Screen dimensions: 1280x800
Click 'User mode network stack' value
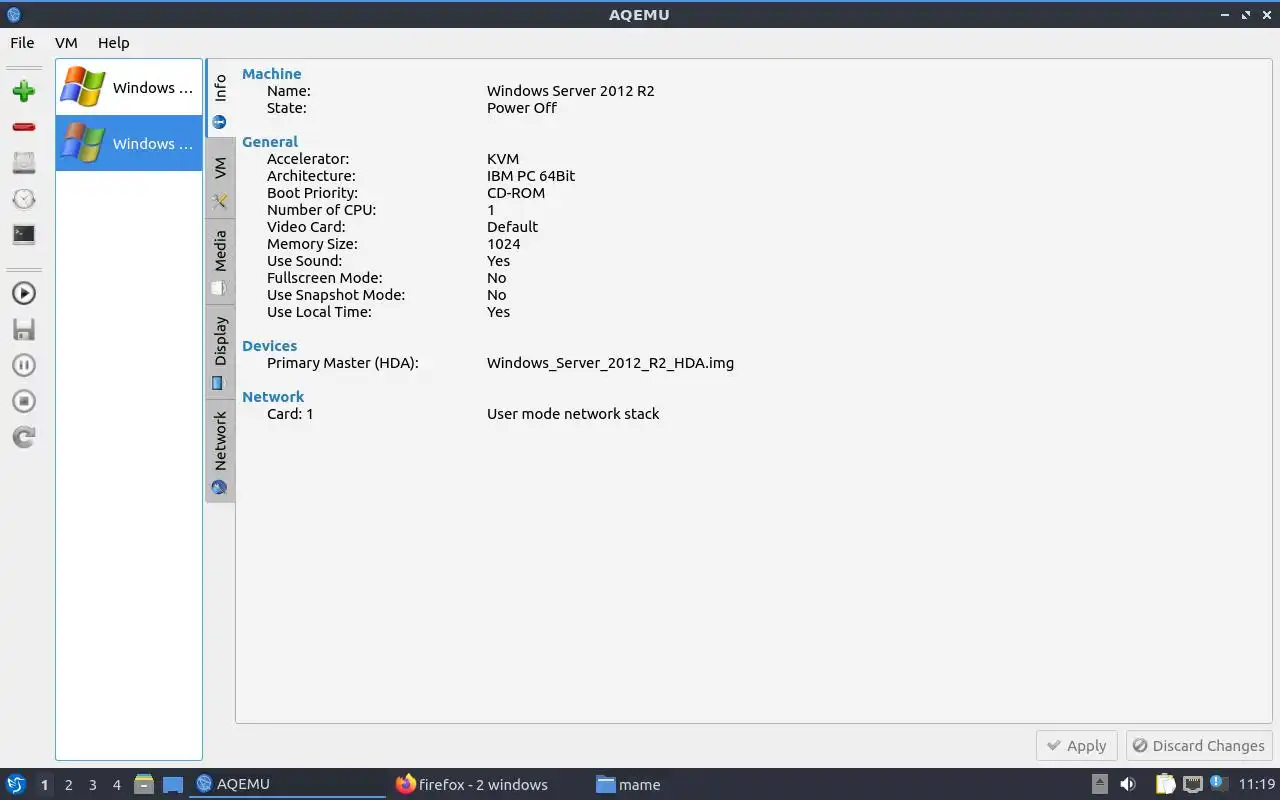click(573, 414)
